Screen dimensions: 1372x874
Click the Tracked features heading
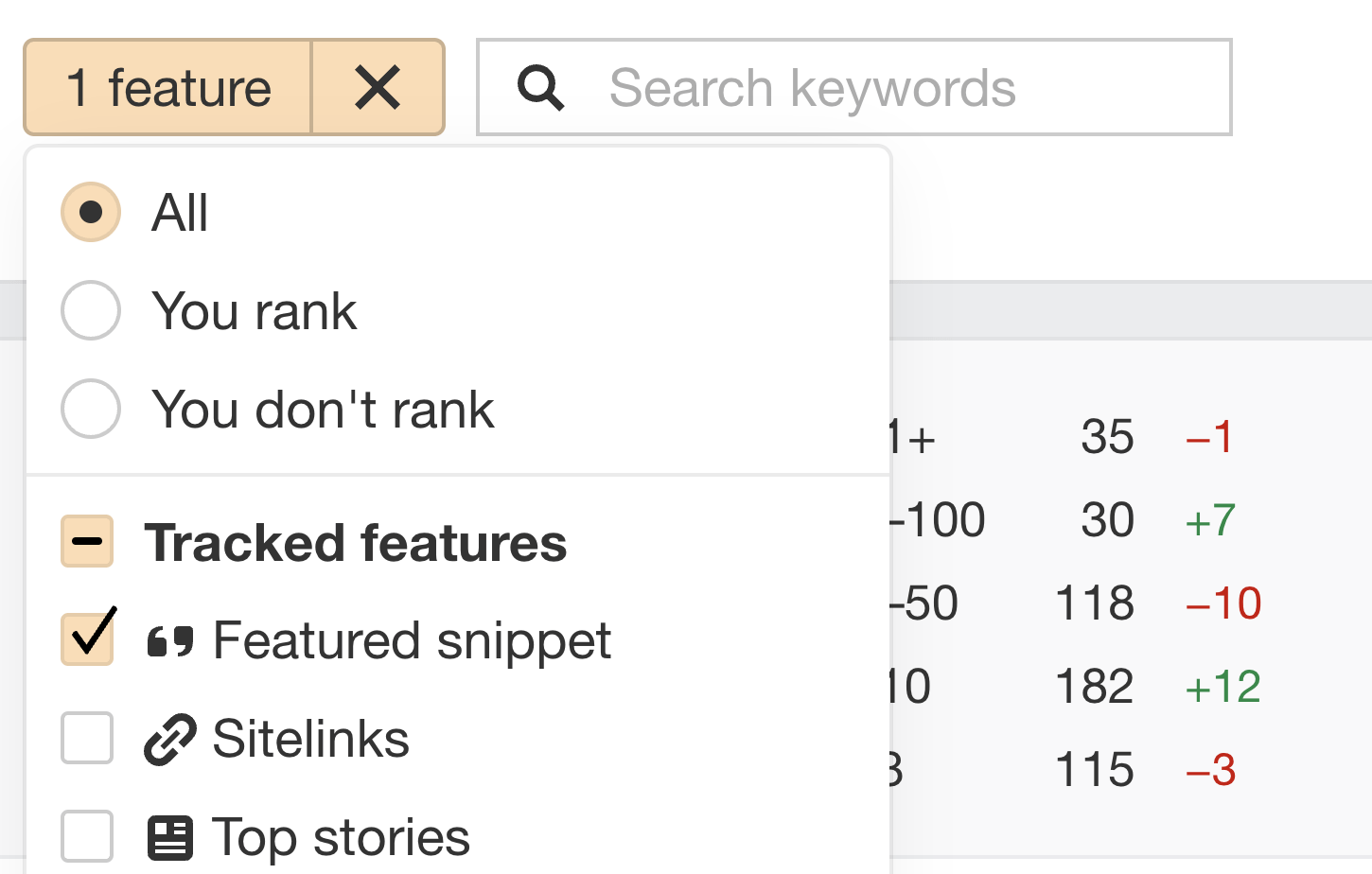[355, 541]
